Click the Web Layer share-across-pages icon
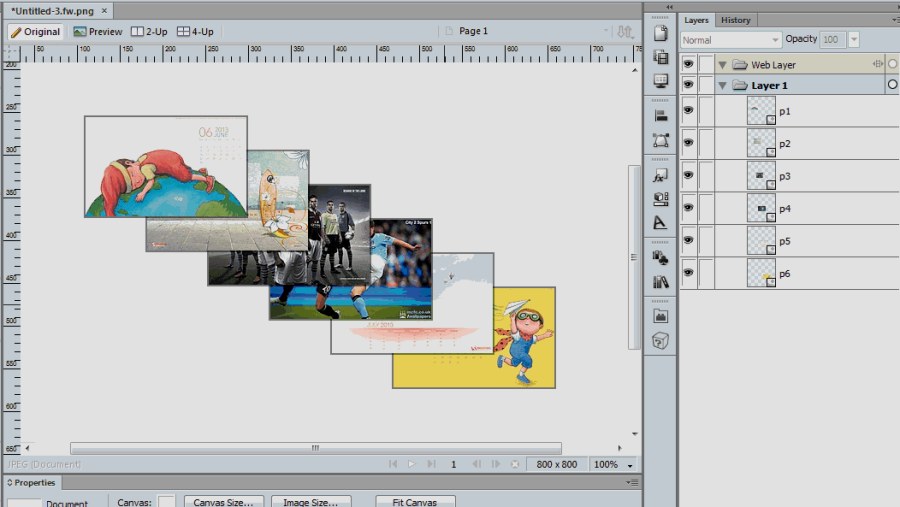The width and height of the screenshot is (900, 507). point(878,64)
